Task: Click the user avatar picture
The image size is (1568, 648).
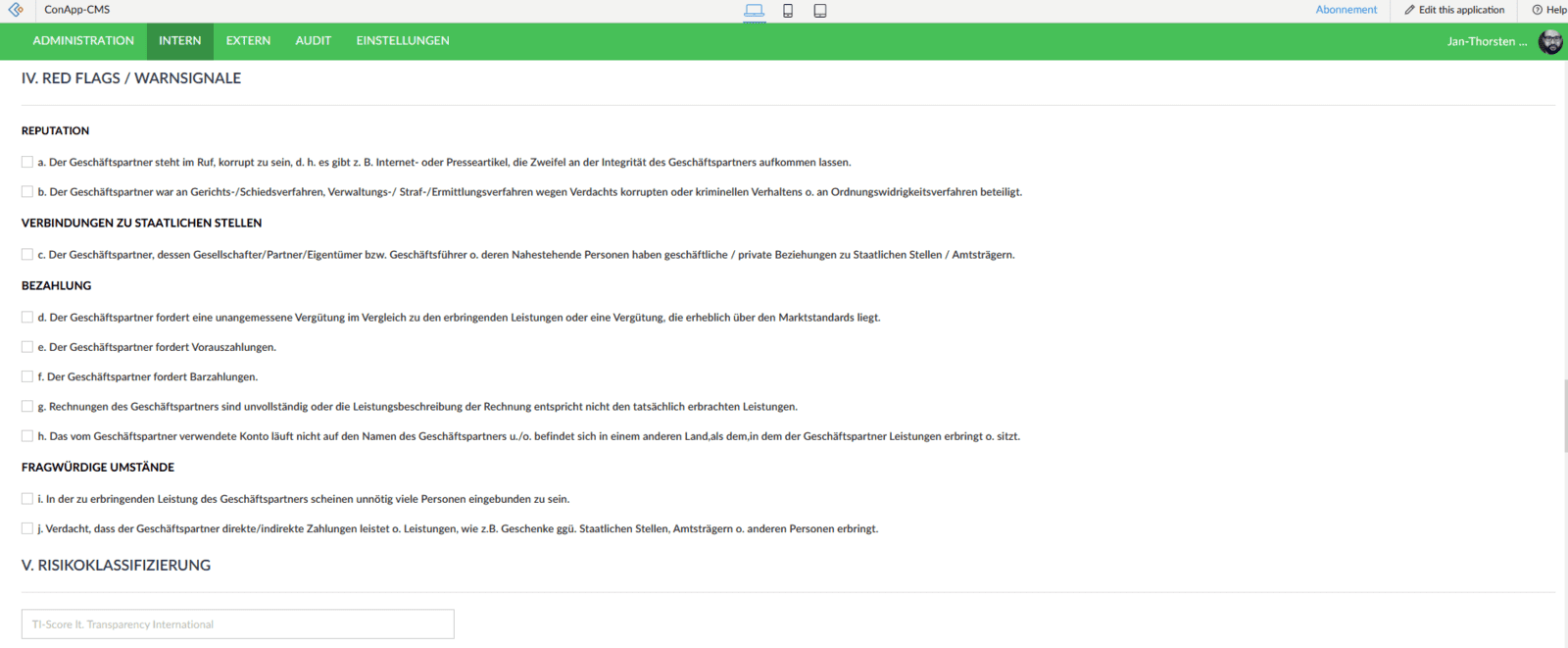Action: pos(1550,41)
